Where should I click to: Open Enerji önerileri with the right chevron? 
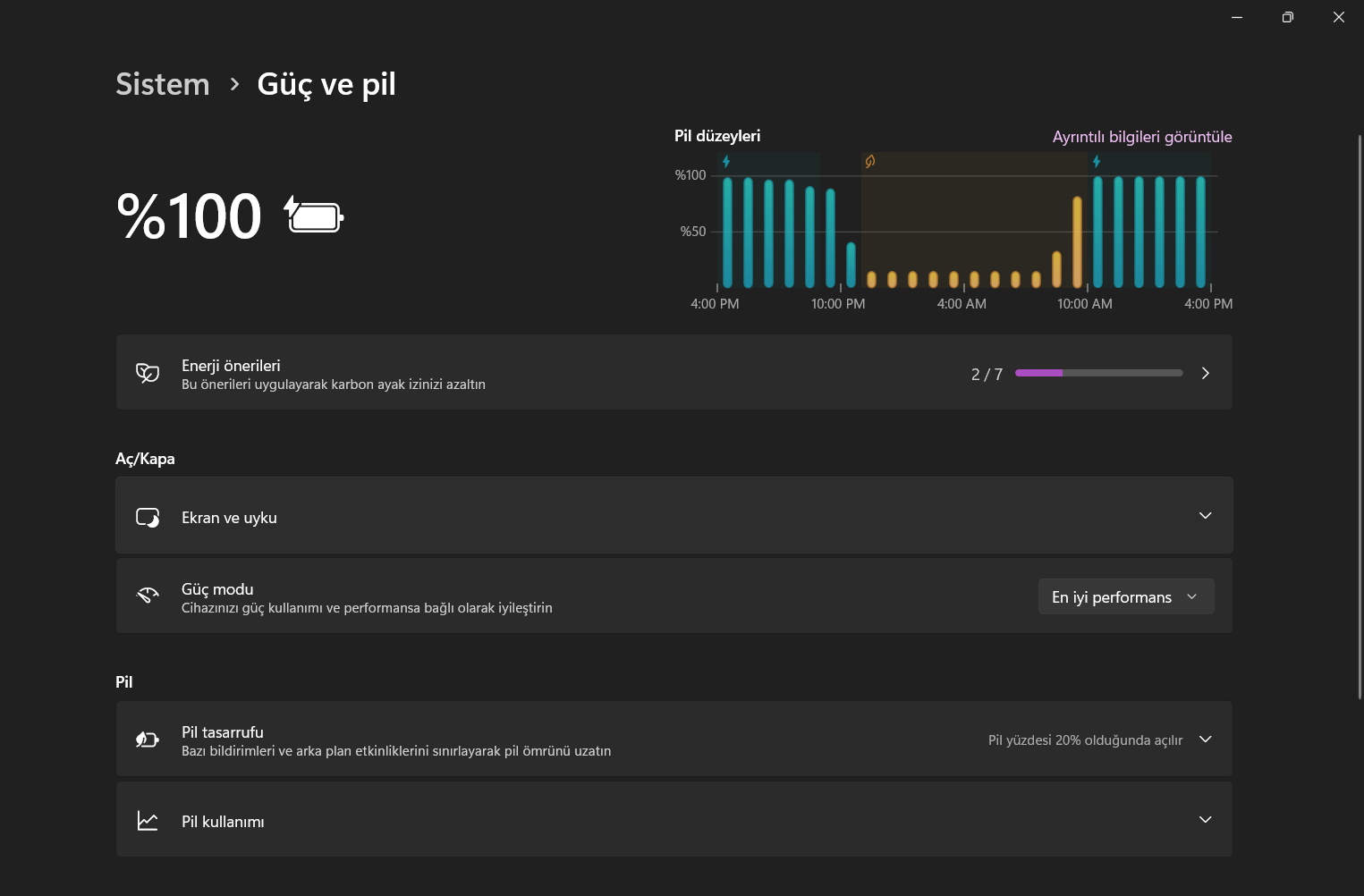pyautogui.click(x=1205, y=373)
